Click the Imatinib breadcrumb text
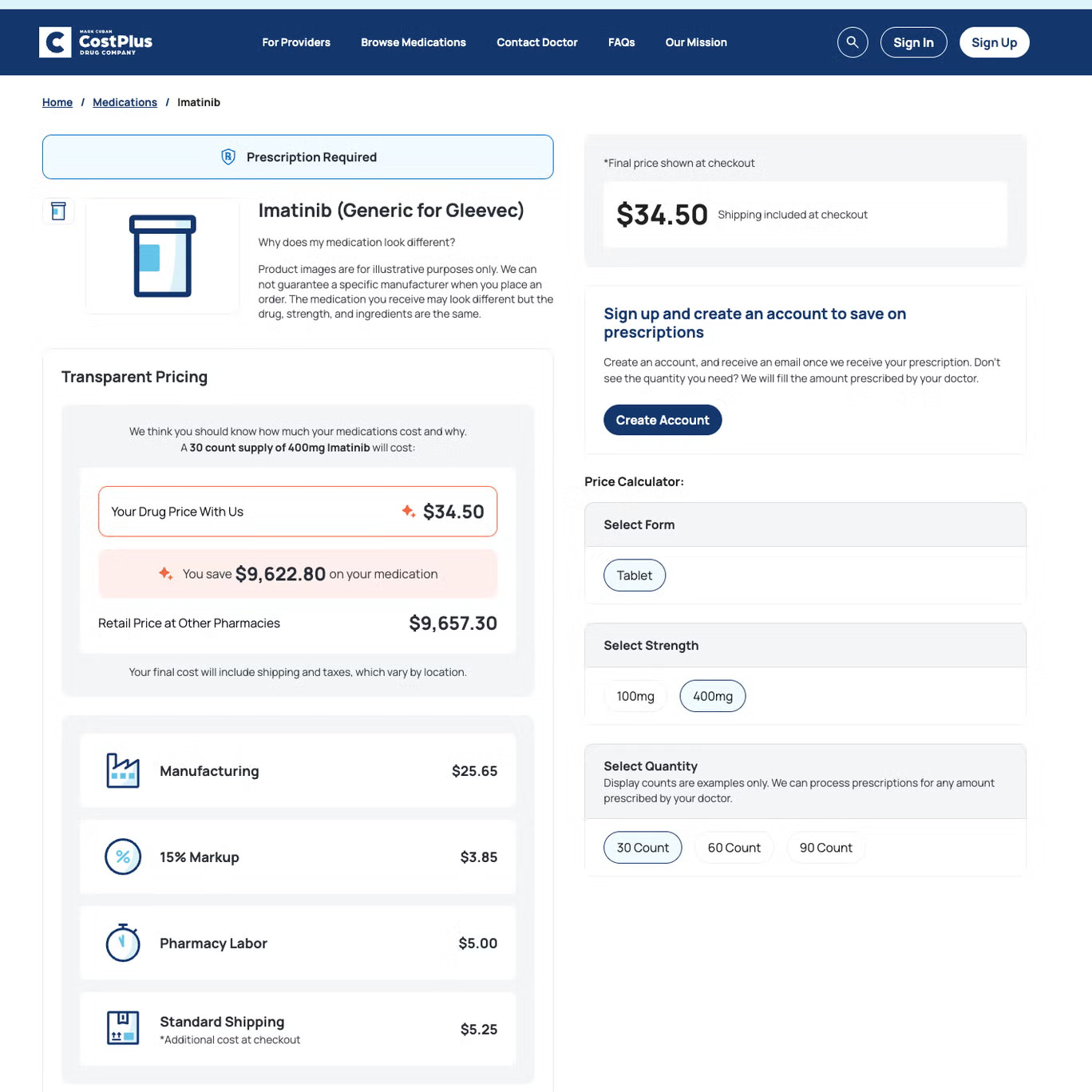This screenshot has height=1092, width=1092. 199,102
